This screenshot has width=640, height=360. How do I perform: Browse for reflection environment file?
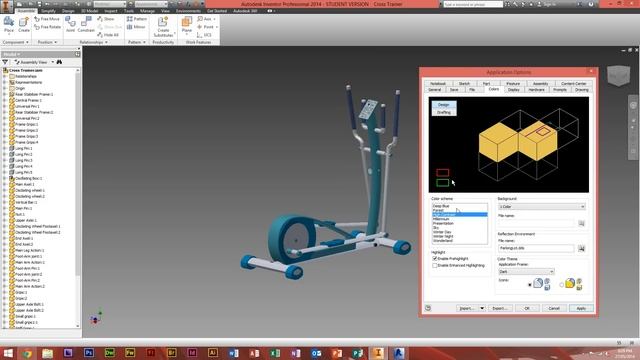[582, 248]
